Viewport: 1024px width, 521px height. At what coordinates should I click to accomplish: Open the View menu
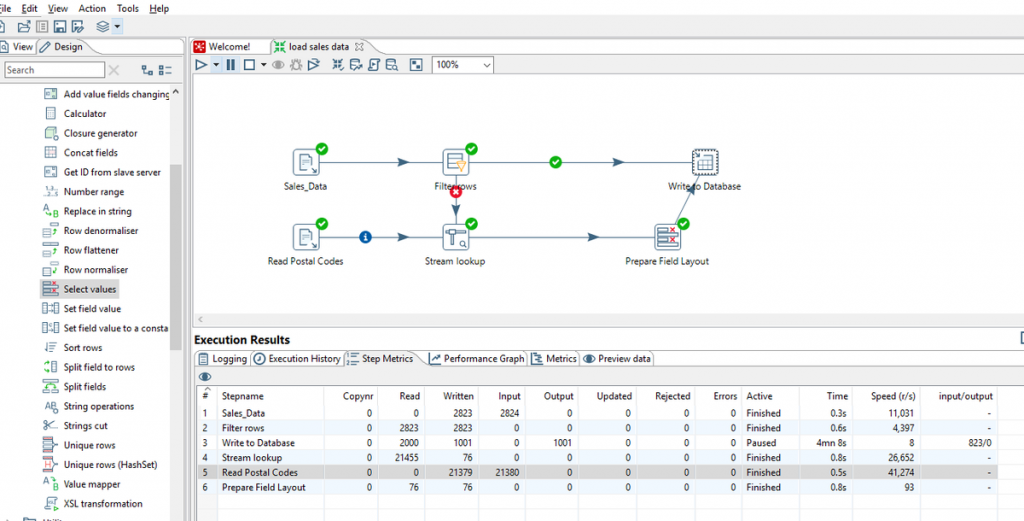(57, 8)
